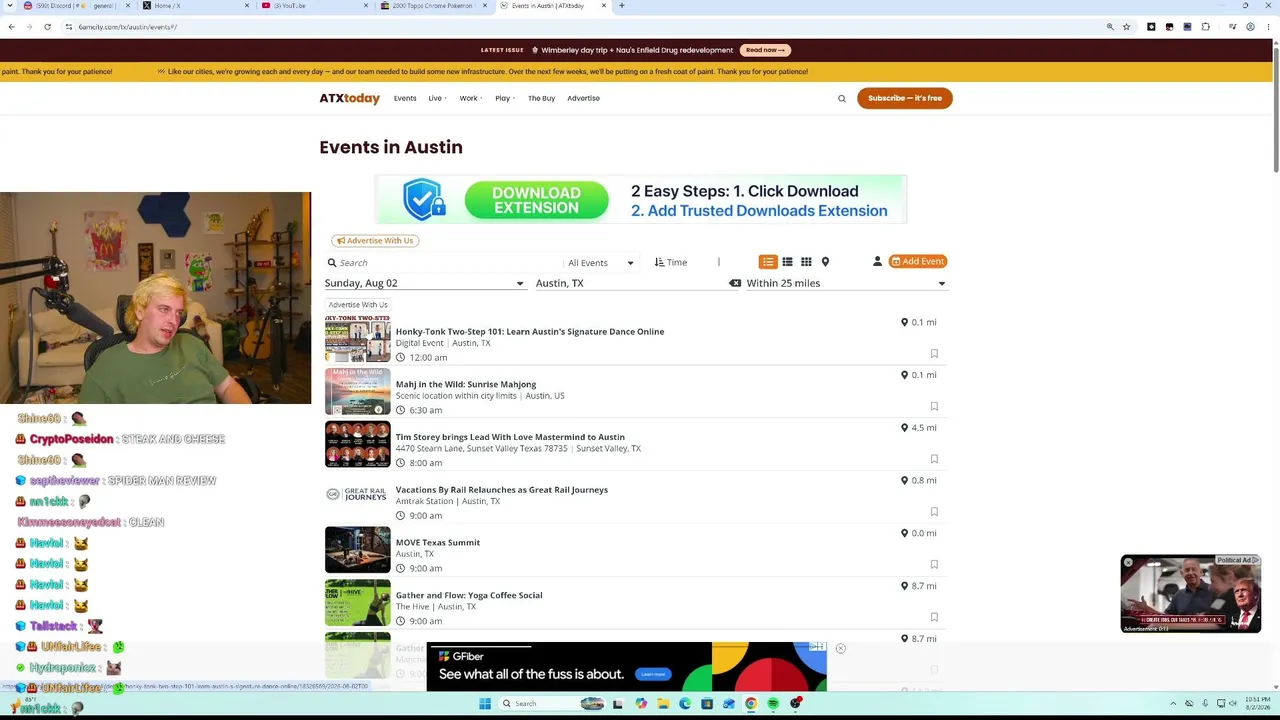Click the GFiber Learn more button

[x=652, y=675]
